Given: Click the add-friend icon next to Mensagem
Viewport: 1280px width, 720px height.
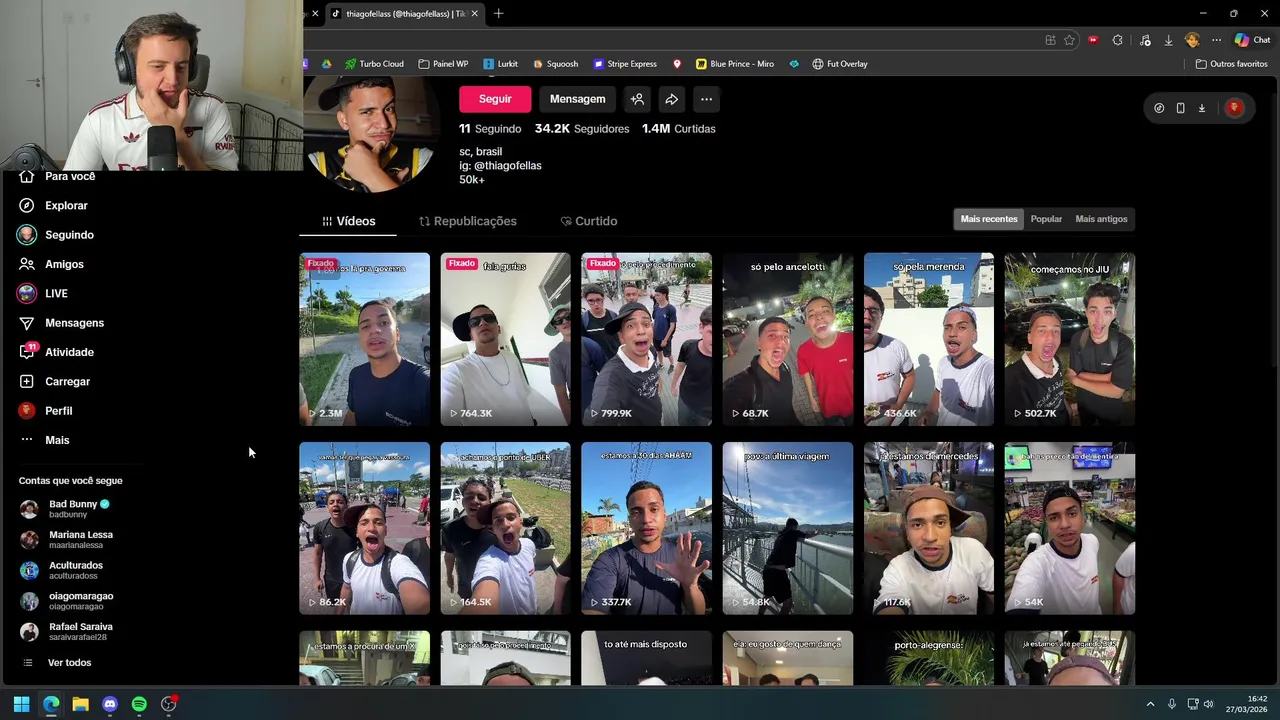Looking at the screenshot, I should tap(637, 99).
